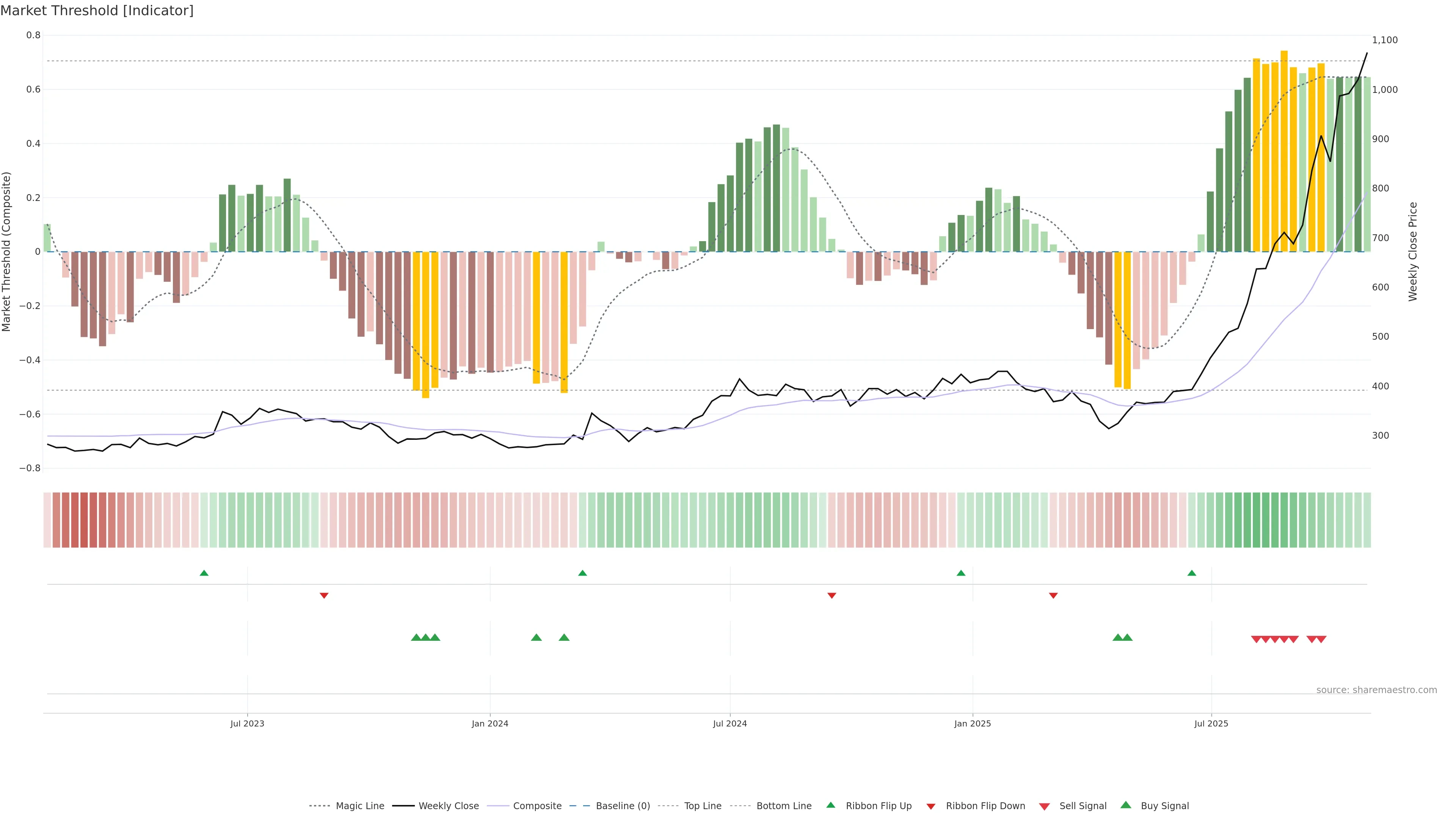Click the rightmost red sell signal marker

1321,639
